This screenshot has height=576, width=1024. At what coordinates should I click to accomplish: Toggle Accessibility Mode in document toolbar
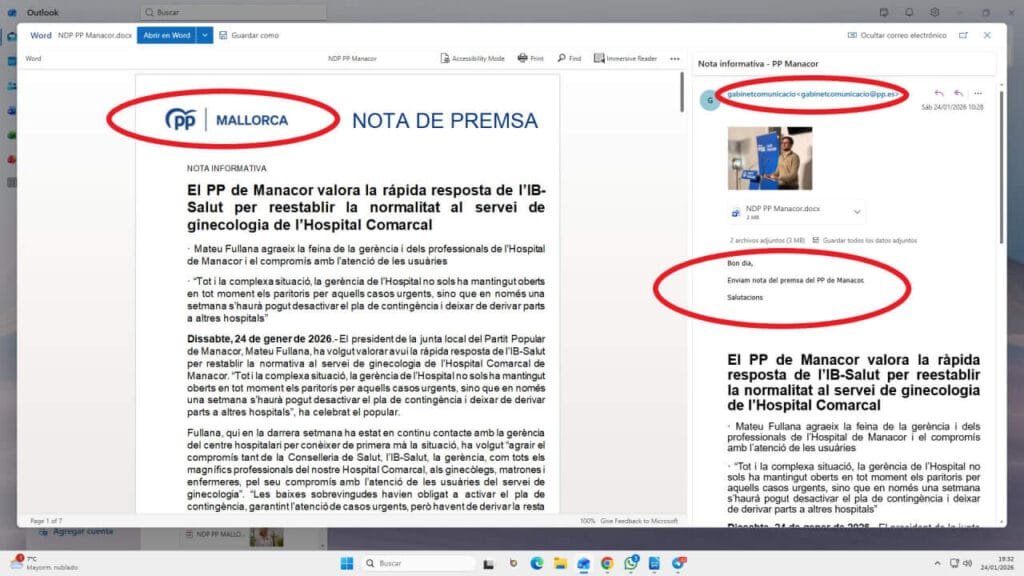[472, 59]
